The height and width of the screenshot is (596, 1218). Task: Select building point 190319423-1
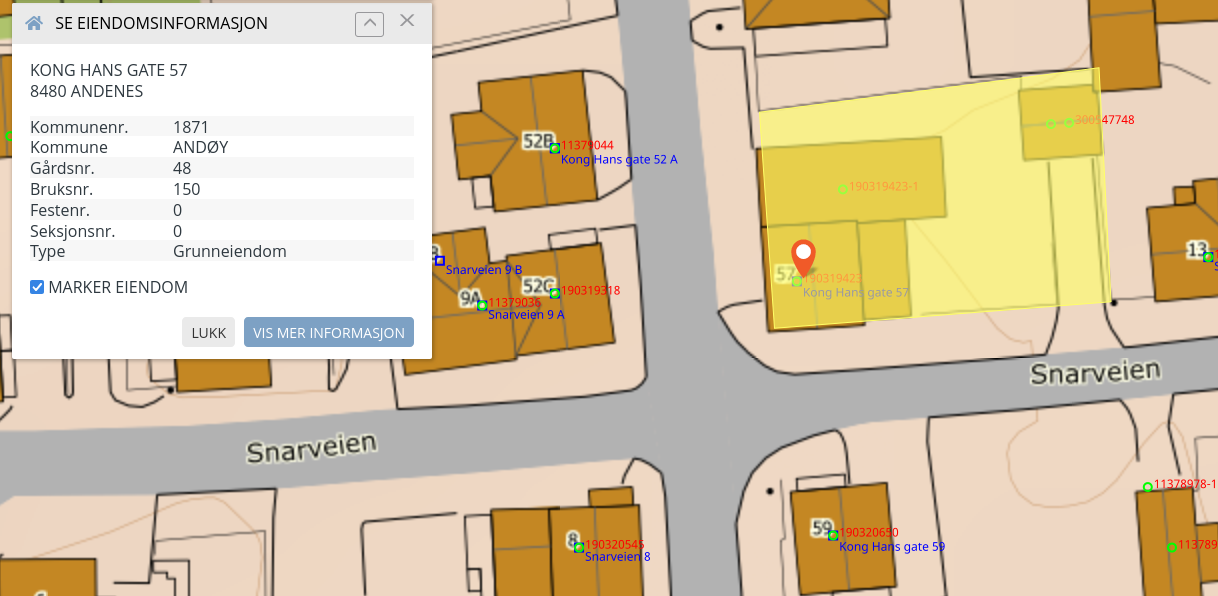tap(843, 189)
